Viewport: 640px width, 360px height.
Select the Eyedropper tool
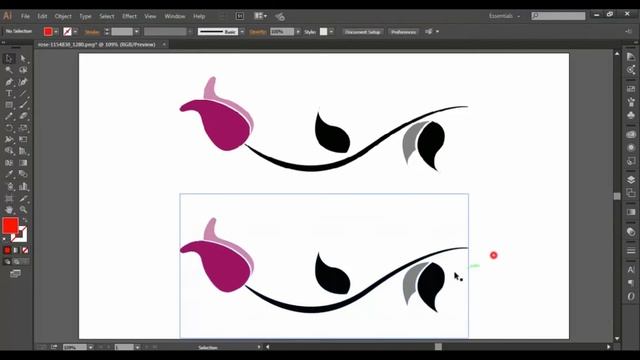pyautogui.click(x=9, y=174)
